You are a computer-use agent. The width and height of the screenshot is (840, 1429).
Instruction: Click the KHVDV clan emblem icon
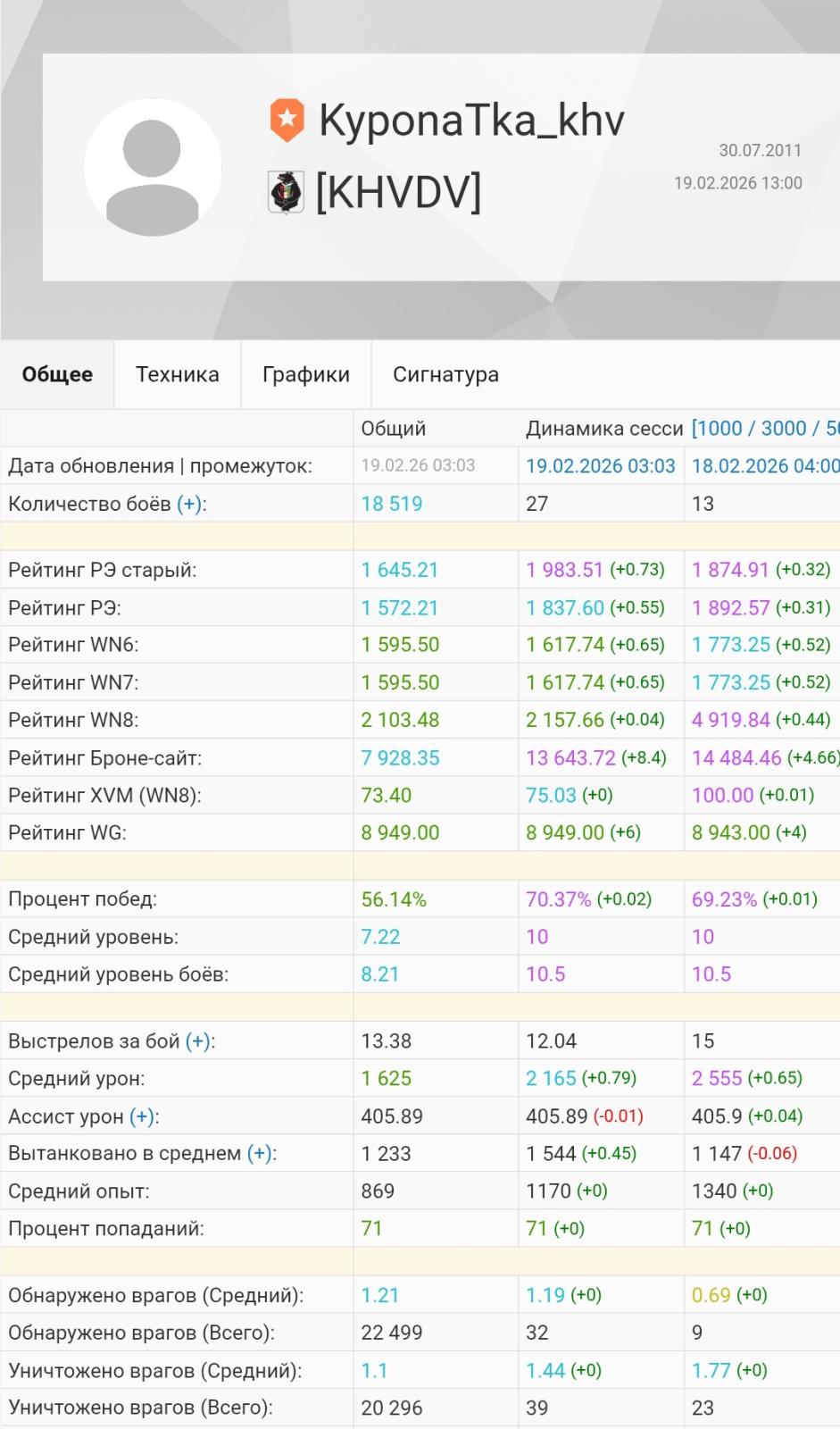286,192
